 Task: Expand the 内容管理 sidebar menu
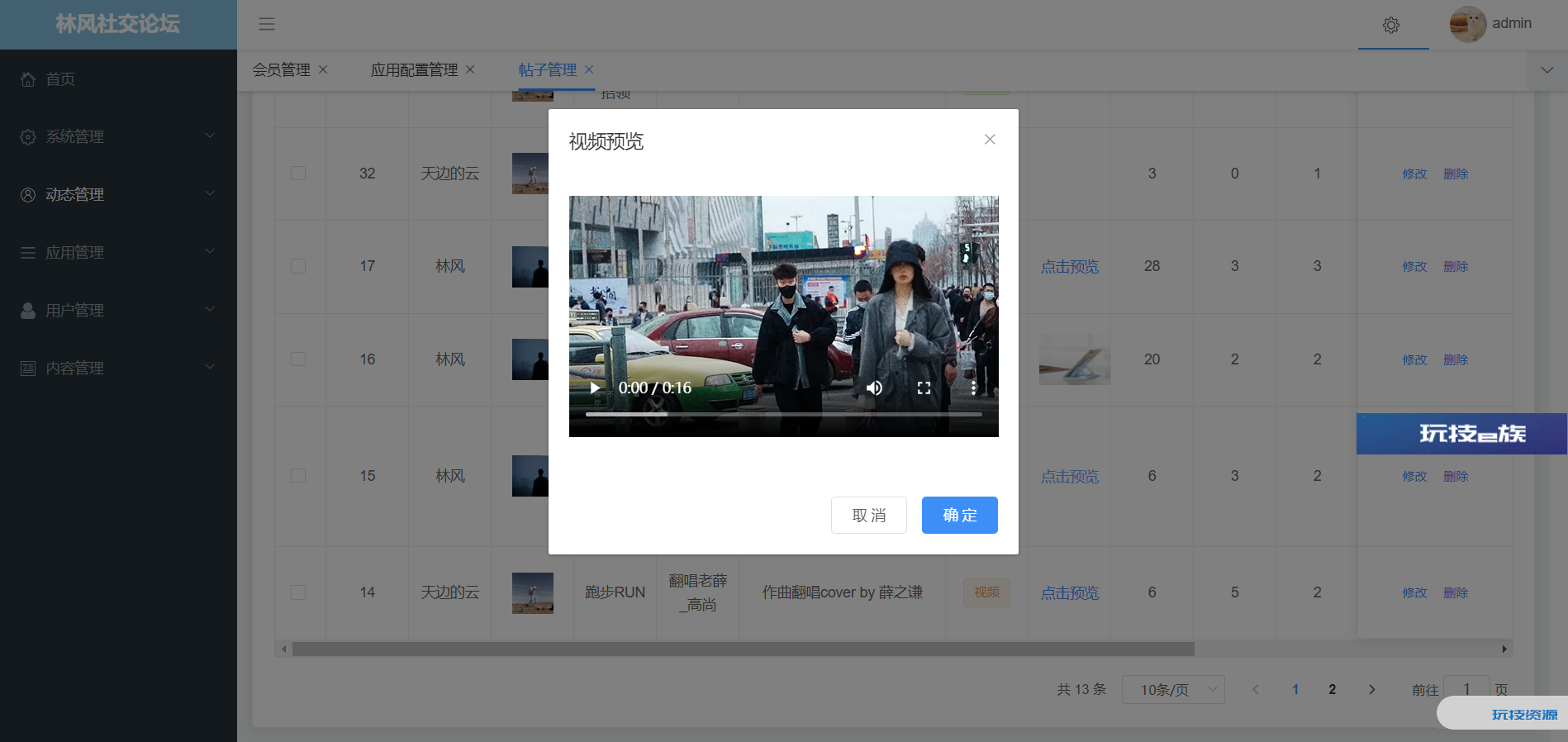[118, 368]
